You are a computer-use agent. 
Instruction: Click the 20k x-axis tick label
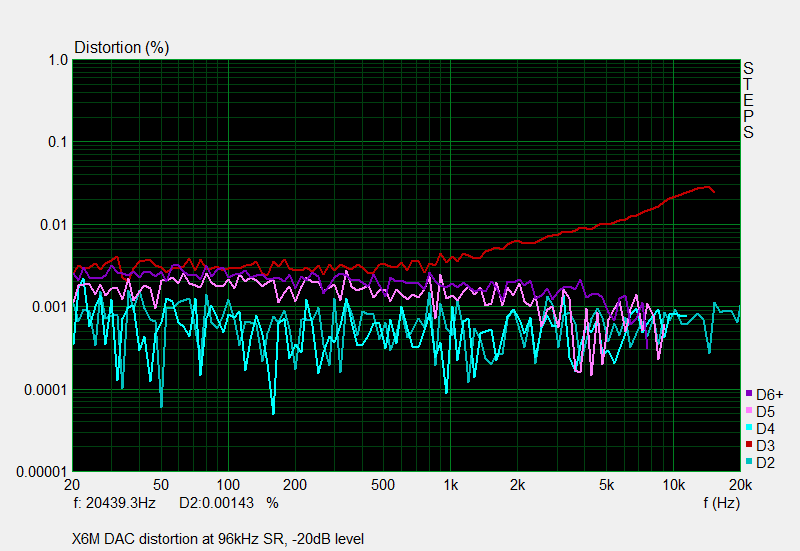(x=740, y=485)
